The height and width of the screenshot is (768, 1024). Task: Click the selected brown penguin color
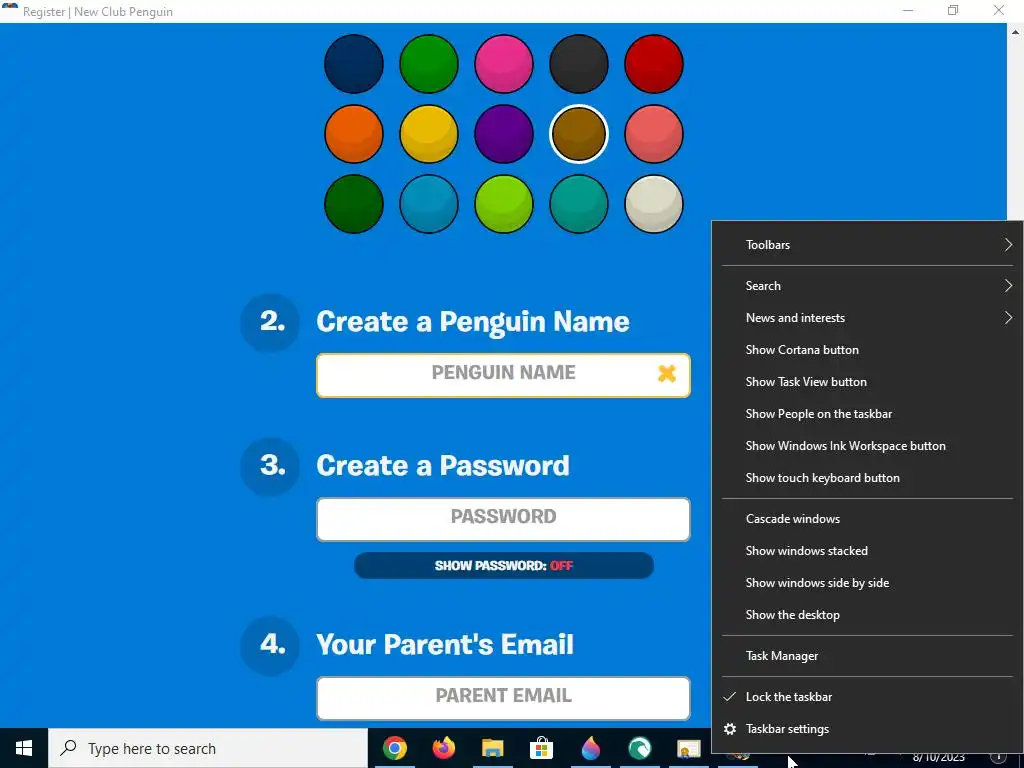579,134
